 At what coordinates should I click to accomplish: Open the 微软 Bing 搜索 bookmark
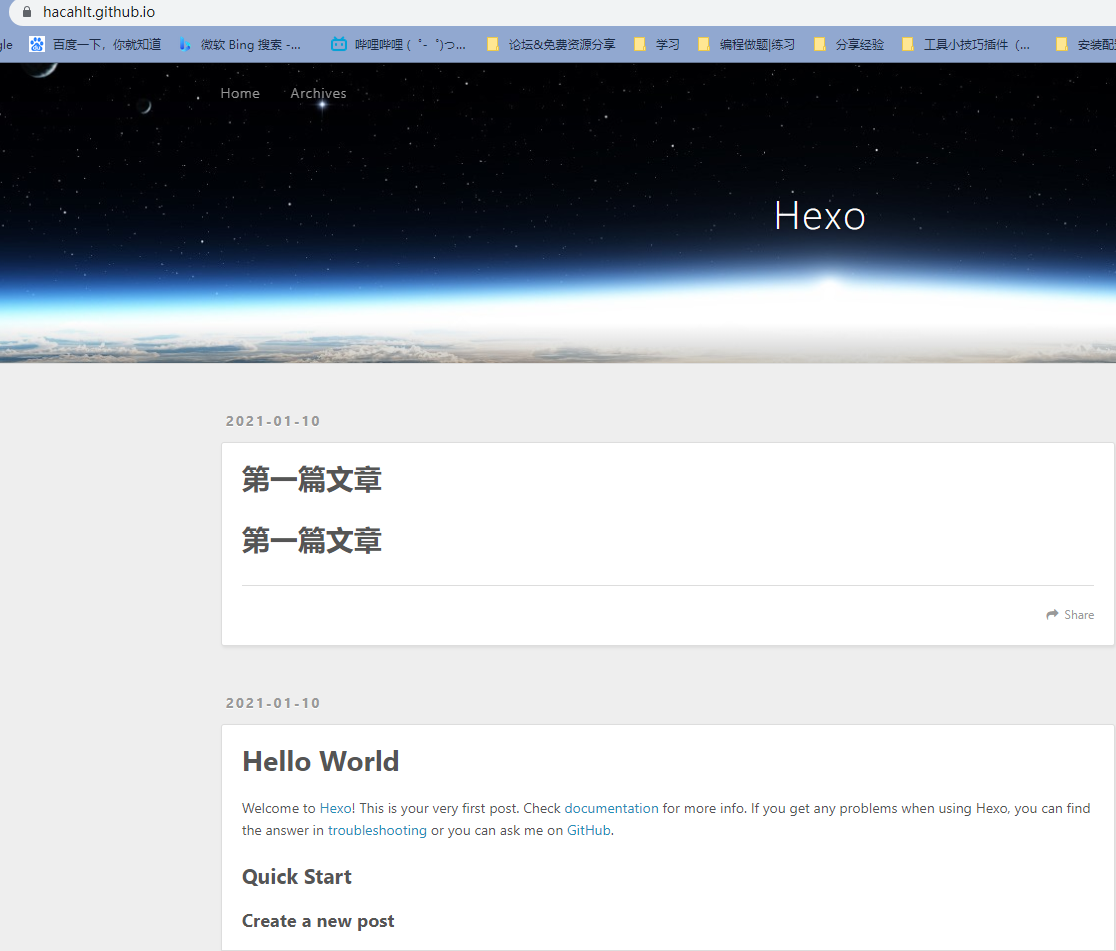(x=240, y=44)
